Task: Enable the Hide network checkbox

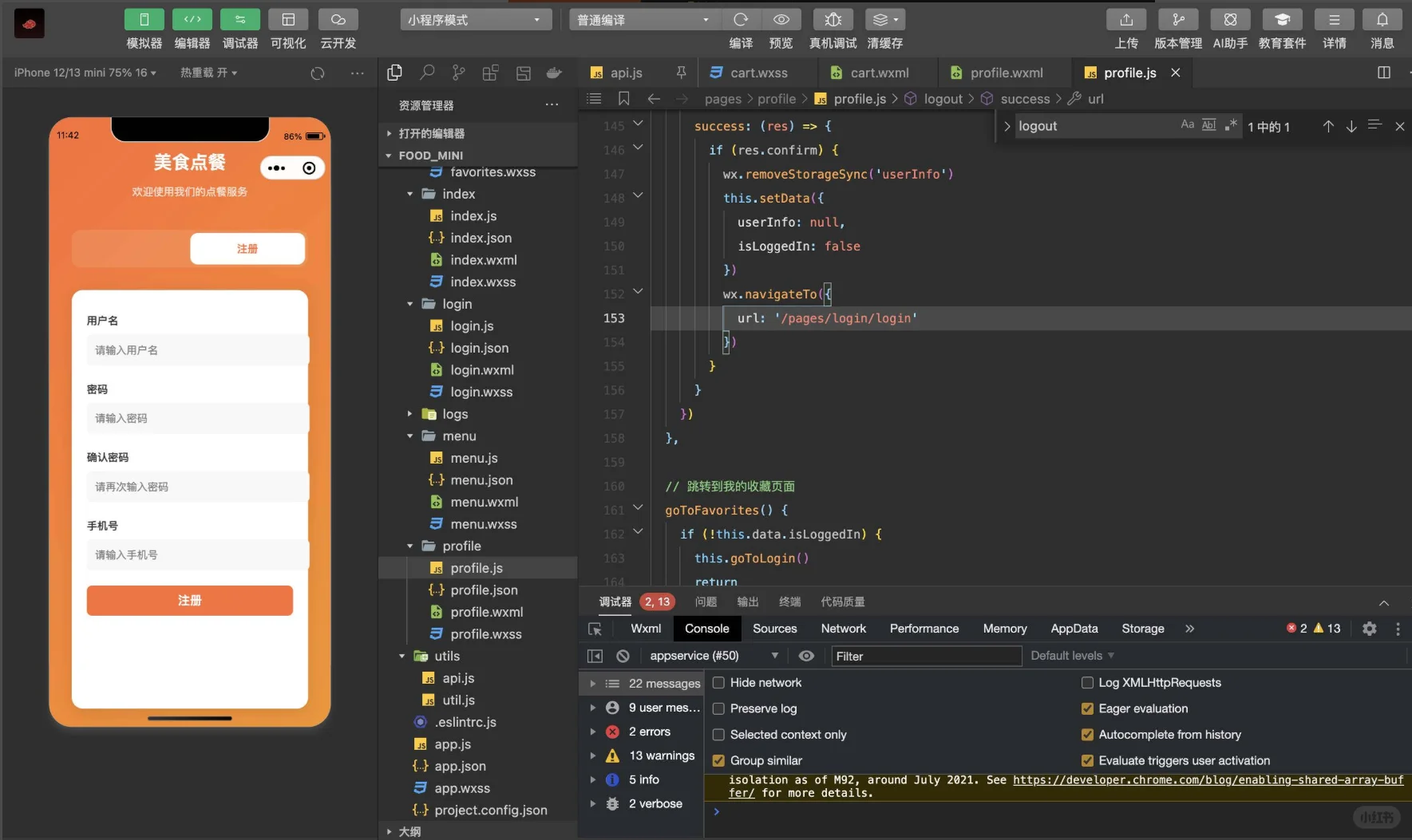Action: point(718,683)
